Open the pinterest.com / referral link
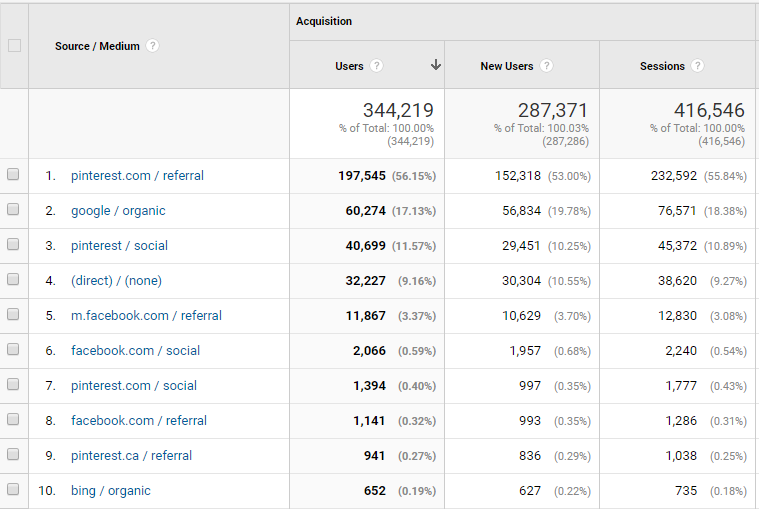 click(x=137, y=176)
